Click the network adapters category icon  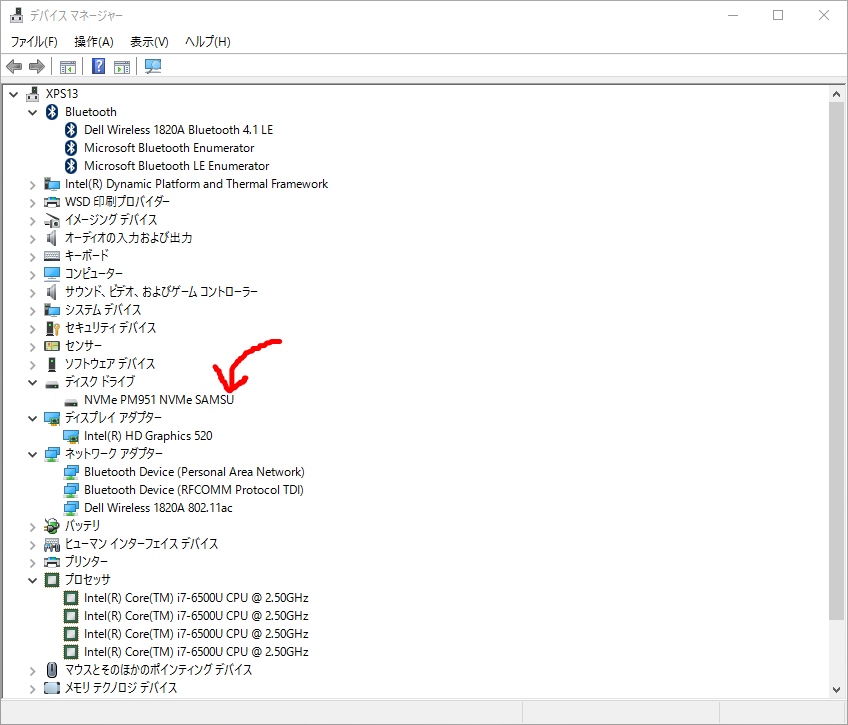click(x=52, y=454)
